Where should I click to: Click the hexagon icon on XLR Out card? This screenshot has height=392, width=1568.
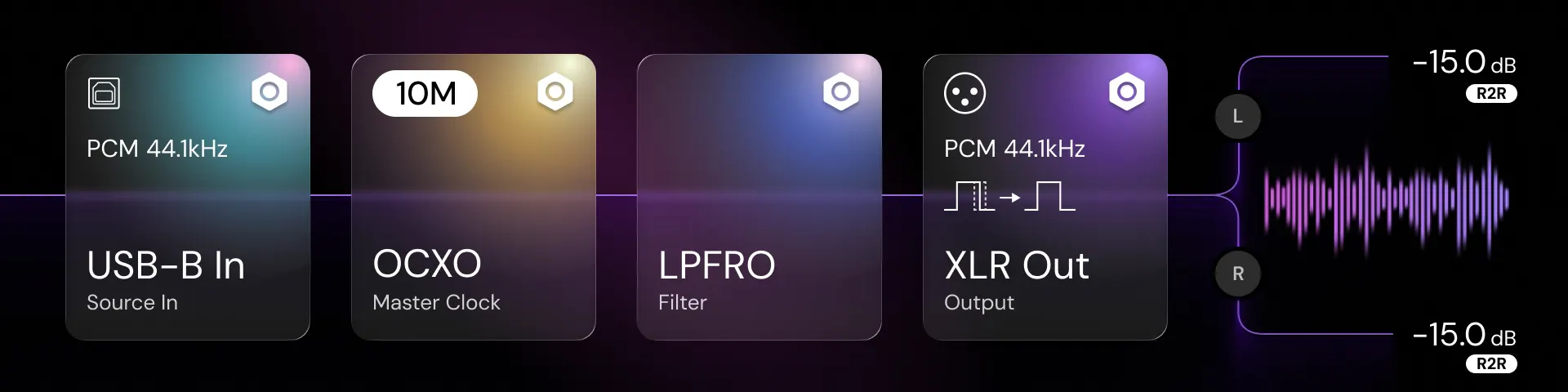(1127, 92)
